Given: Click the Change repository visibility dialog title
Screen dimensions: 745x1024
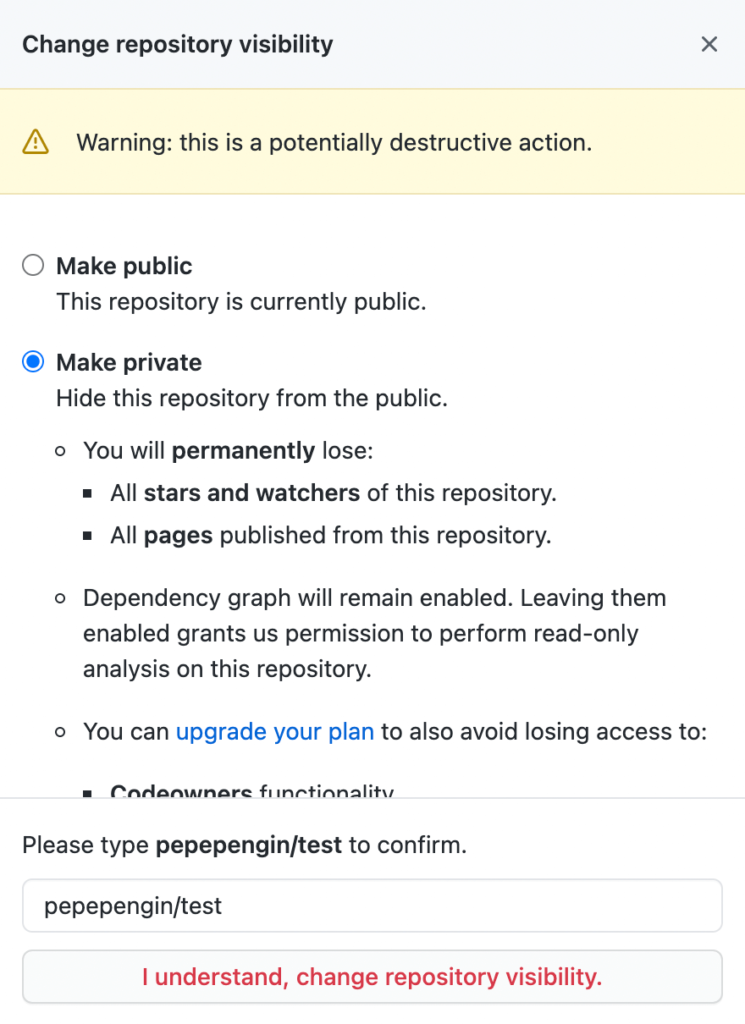Looking at the screenshot, I should pos(178,44).
